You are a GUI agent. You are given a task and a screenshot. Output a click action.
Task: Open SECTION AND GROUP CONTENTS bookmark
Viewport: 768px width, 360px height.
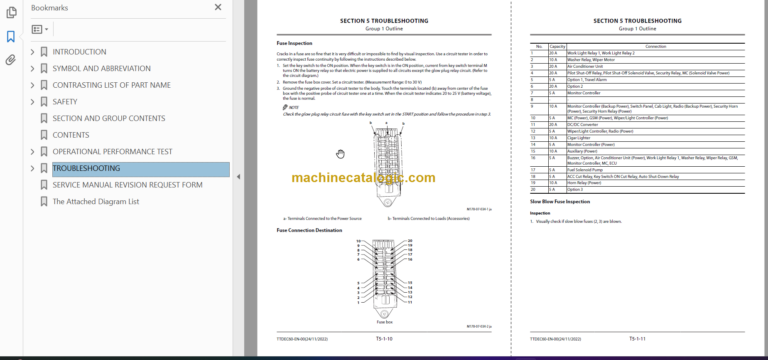point(109,119)
